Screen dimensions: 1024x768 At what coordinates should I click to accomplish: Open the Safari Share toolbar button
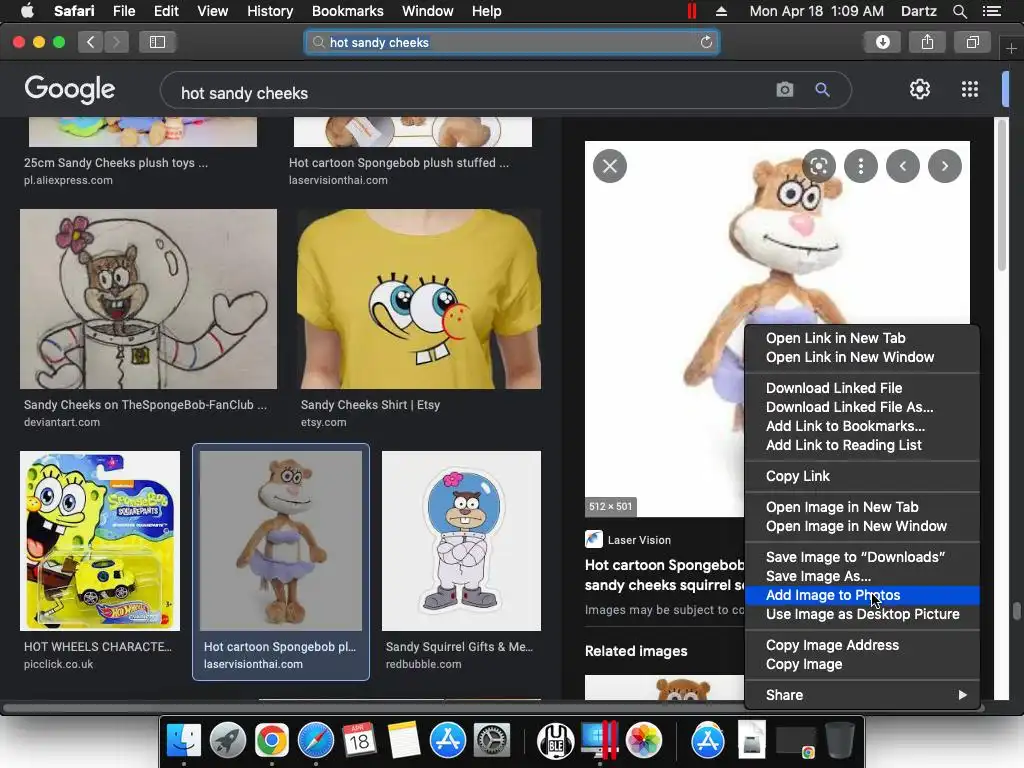pos(927,42)
